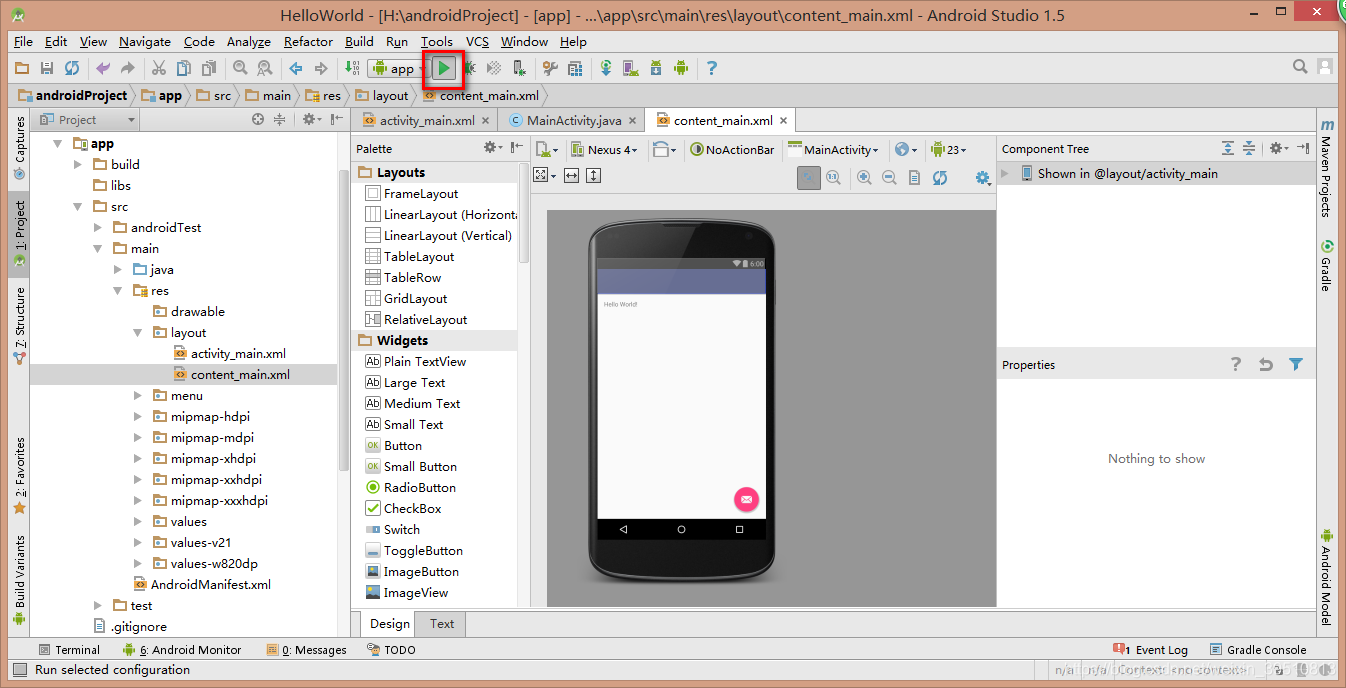
Task: Zoom in on the design preview
Action: 864,177
